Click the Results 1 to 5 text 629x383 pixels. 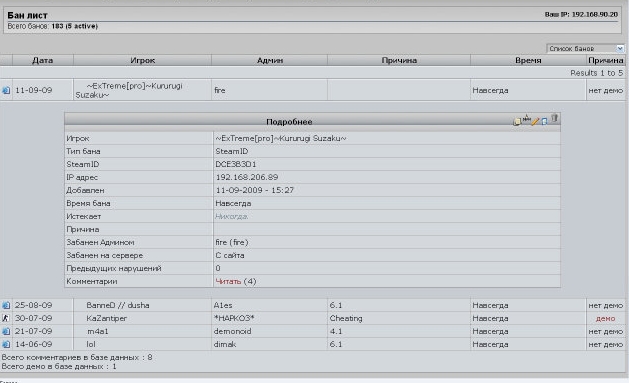tap(597, 73)
